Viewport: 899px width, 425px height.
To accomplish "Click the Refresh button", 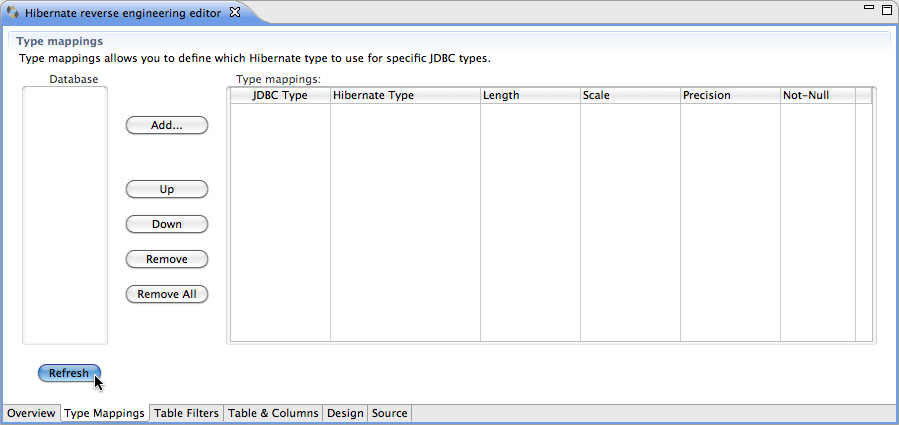I will [x=69, y=373].
